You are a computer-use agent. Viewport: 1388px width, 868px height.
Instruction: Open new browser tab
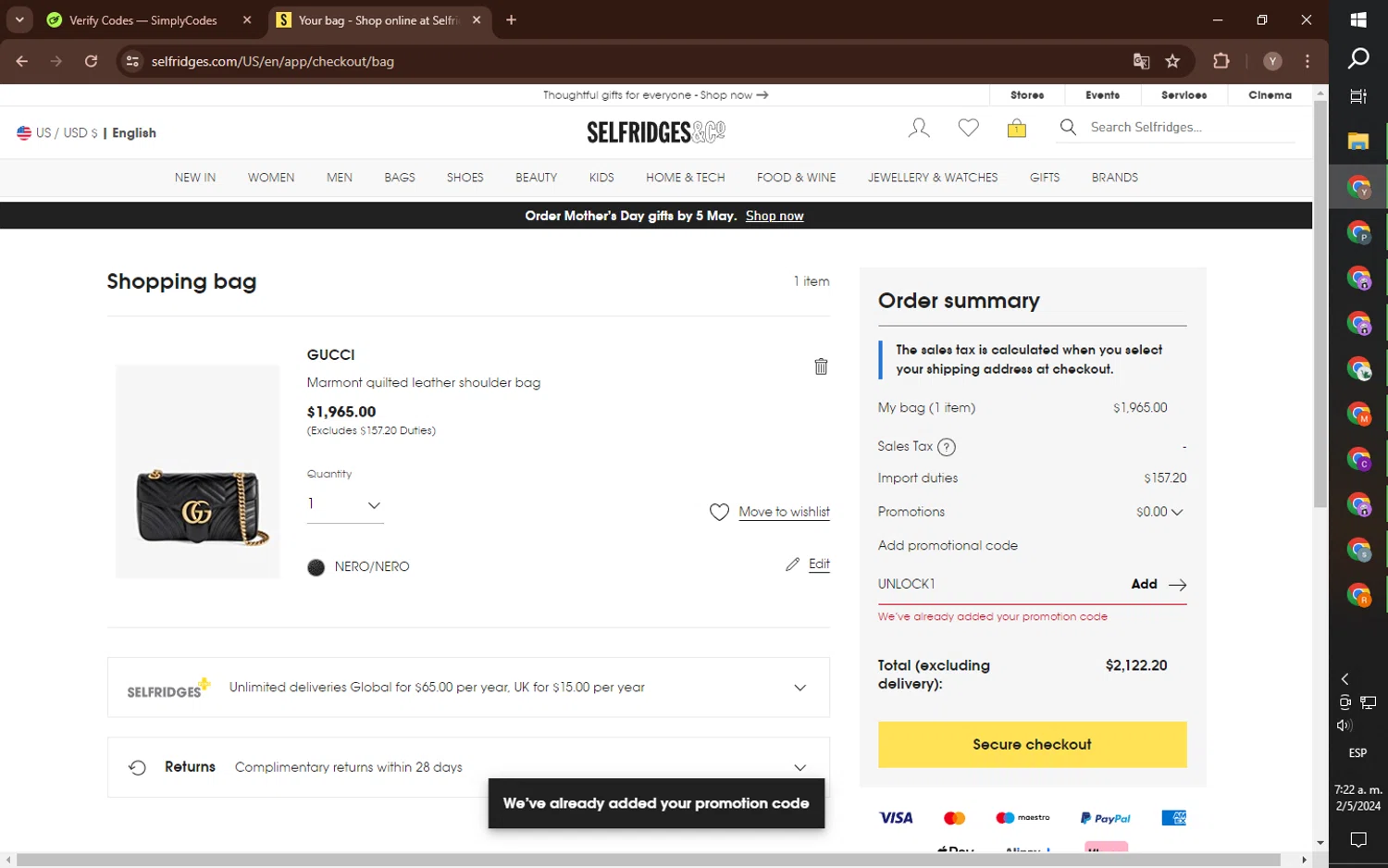pyautogui.click(x=511, y=19)
